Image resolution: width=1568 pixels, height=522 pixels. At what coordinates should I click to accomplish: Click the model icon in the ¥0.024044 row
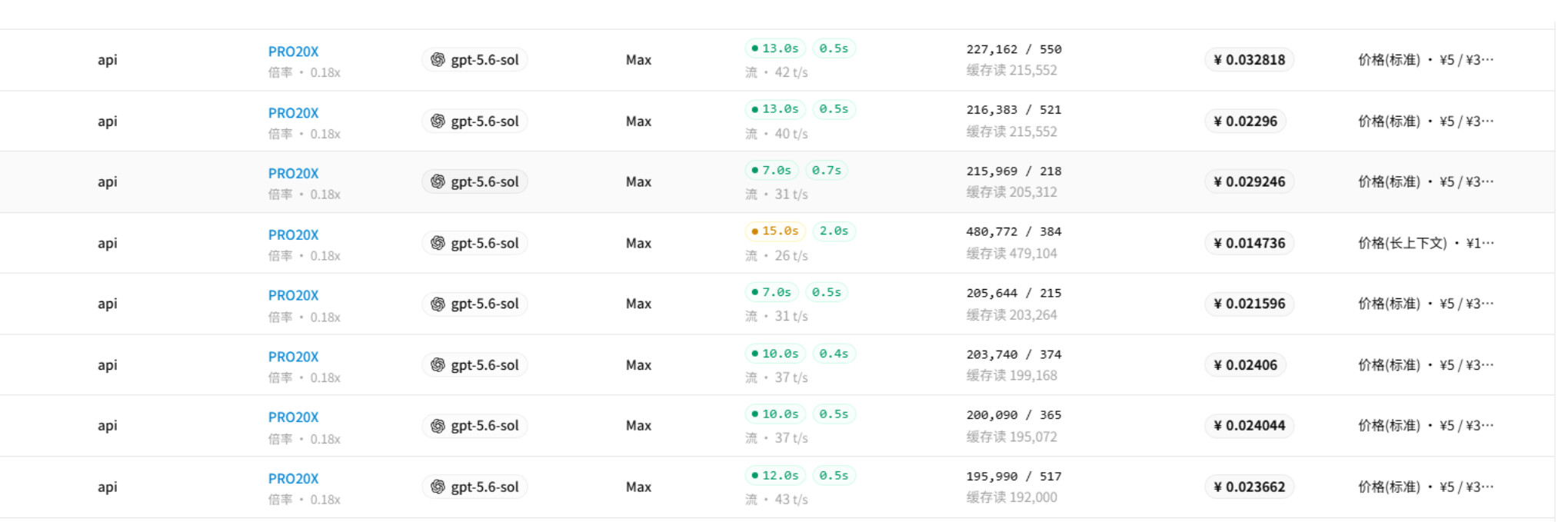438,426
